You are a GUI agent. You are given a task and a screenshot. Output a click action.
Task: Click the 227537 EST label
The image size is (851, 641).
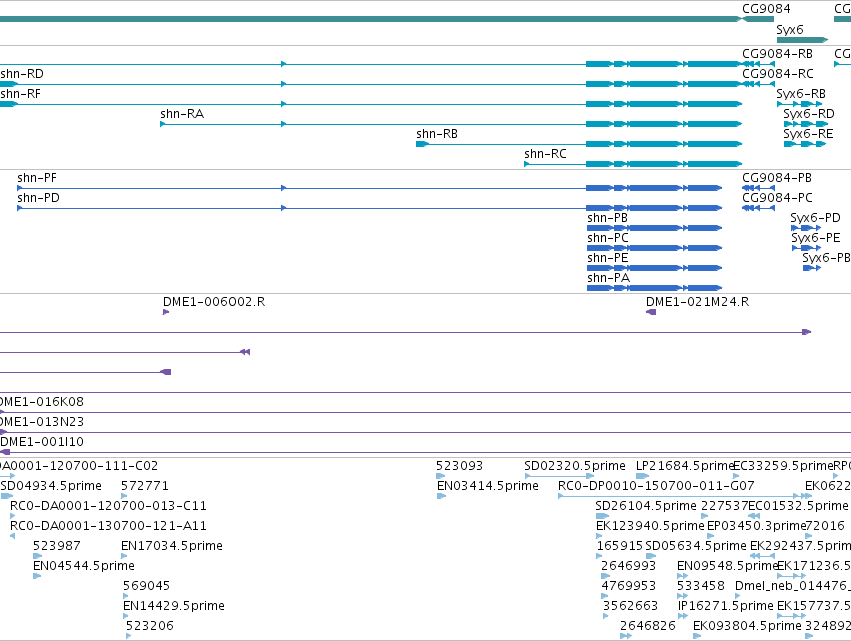tap(724, 506)
